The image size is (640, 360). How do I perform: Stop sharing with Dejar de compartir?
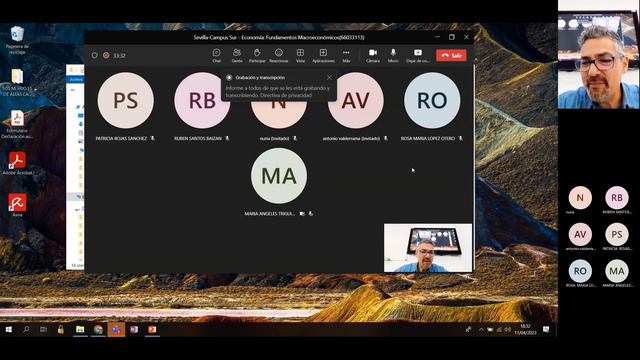(418, 56)
